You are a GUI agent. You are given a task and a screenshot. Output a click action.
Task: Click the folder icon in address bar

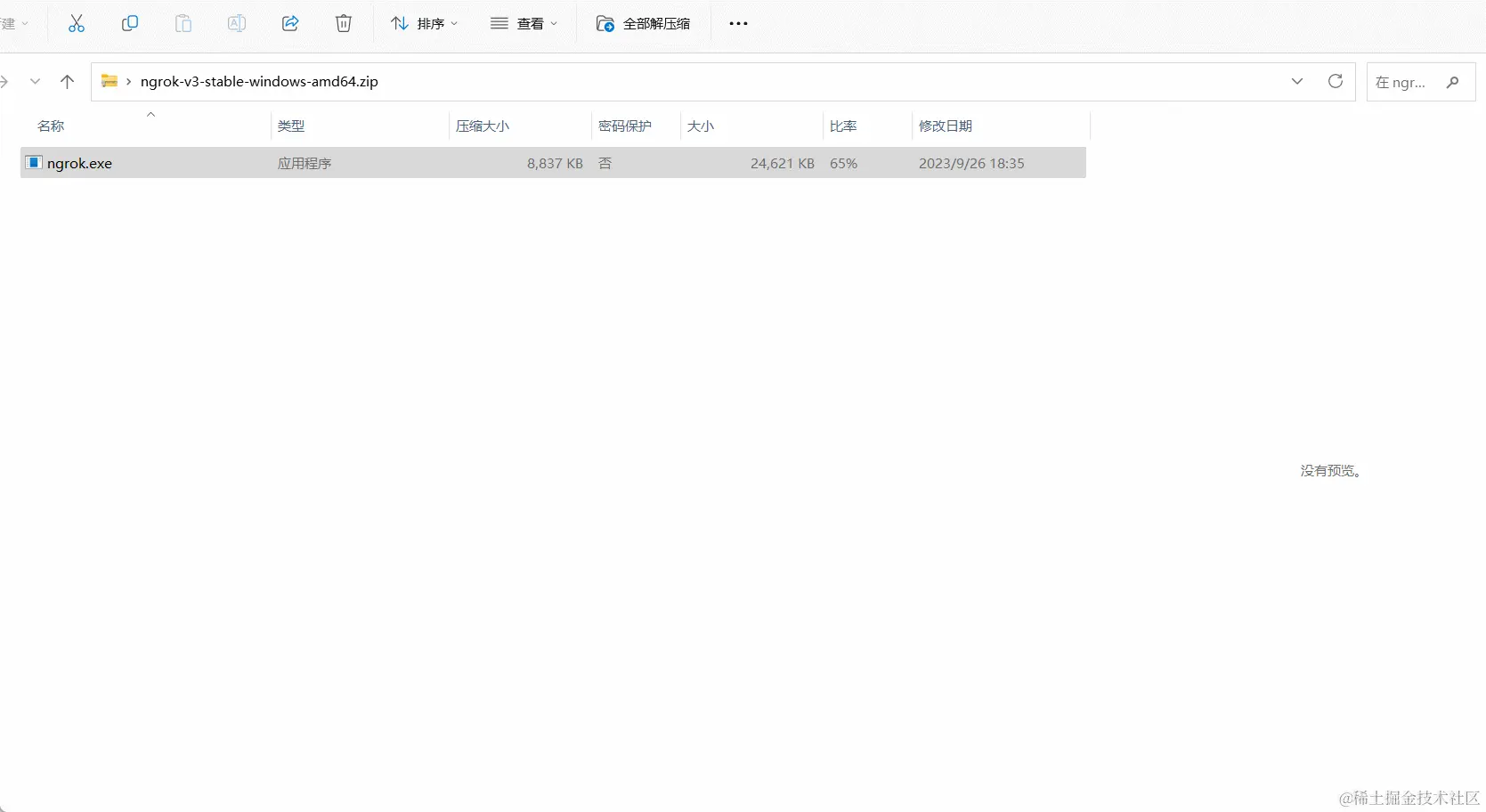pyautogui.click(x=110, y=81)
